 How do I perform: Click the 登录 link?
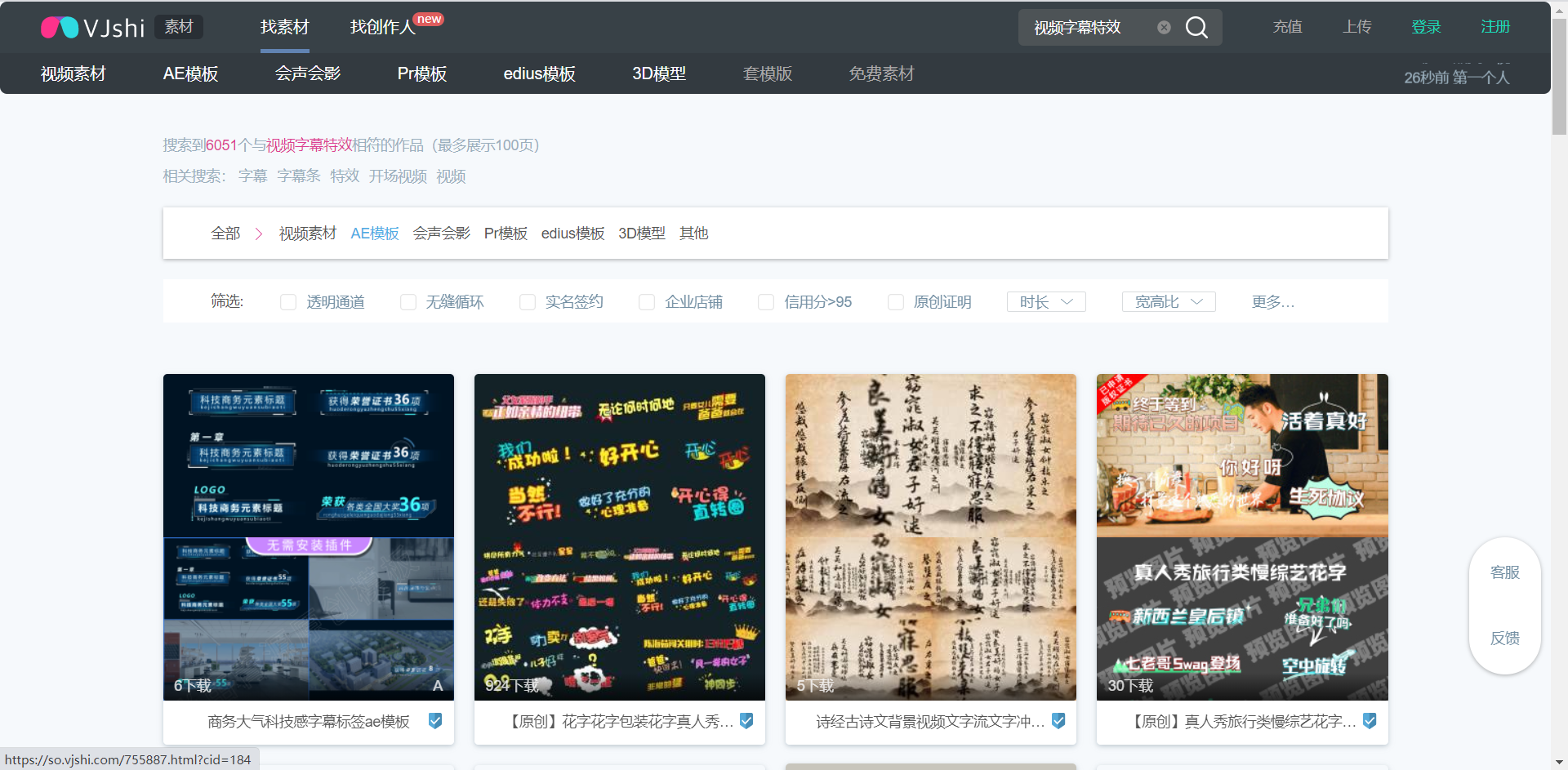click(1426, 27)
